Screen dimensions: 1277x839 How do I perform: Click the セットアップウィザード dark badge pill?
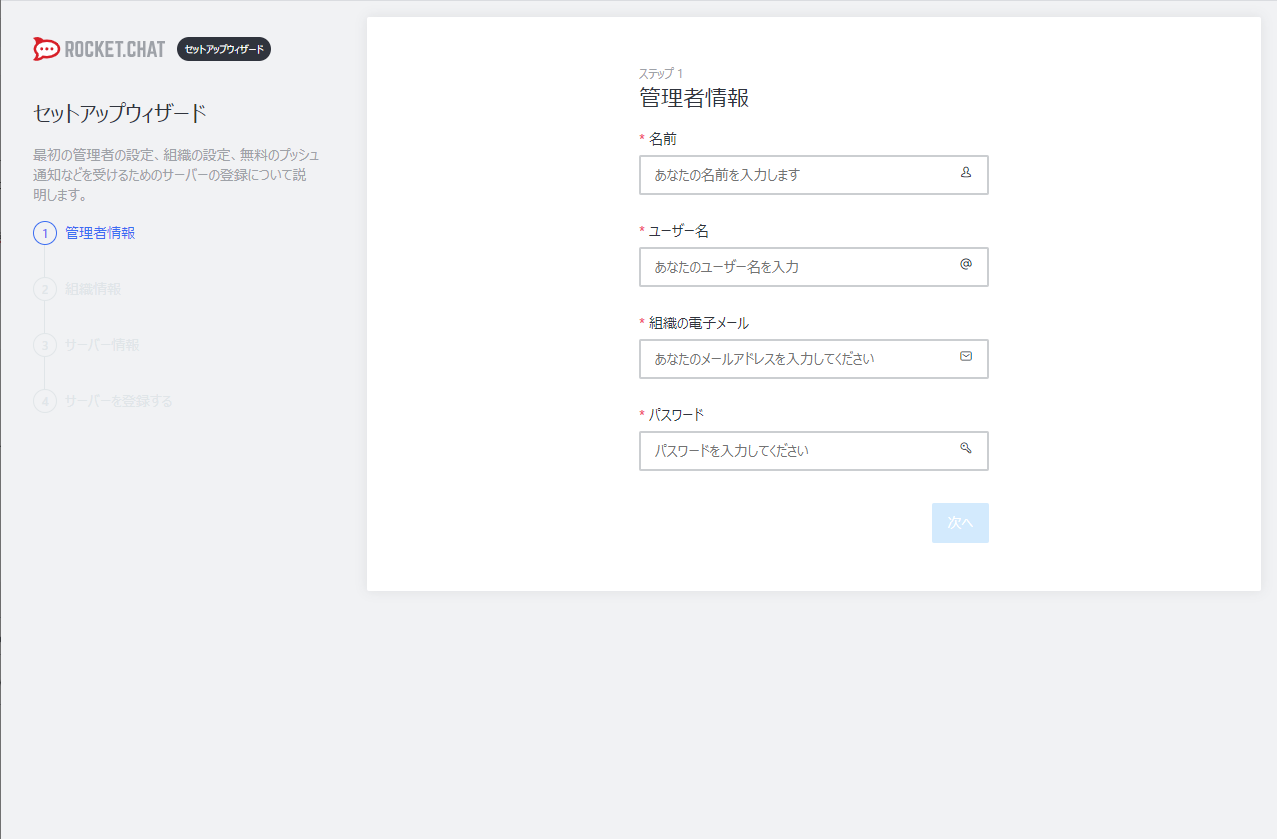[x=222, y=48]
